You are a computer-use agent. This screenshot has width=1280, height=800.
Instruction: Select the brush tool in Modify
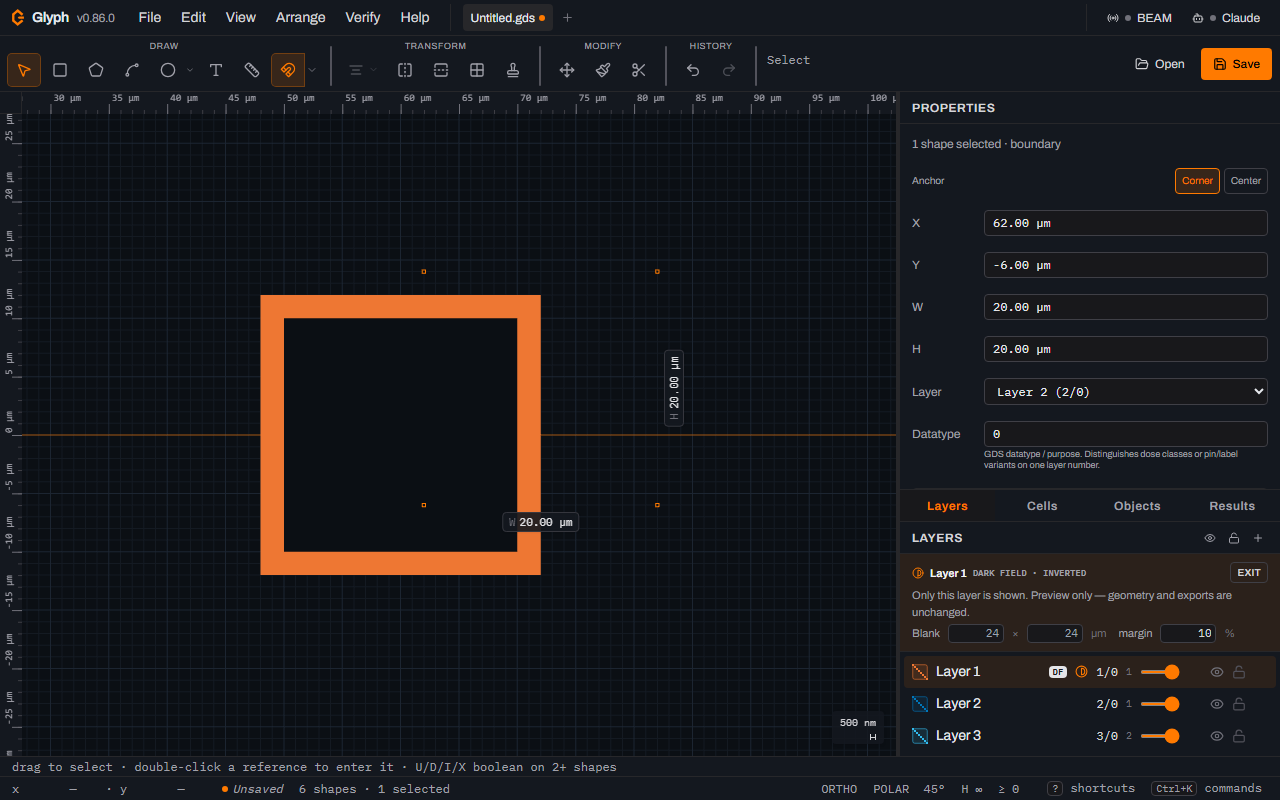(603, 70)
